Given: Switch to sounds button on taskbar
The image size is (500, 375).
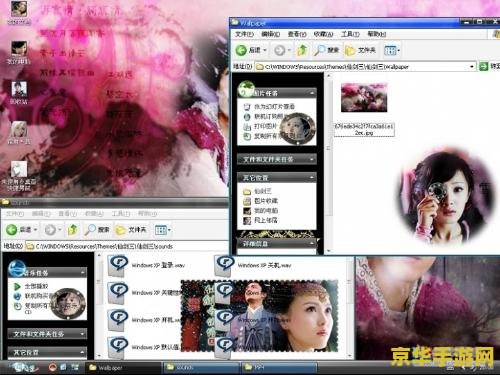Looking at the screenshot, I should point(201,368).
